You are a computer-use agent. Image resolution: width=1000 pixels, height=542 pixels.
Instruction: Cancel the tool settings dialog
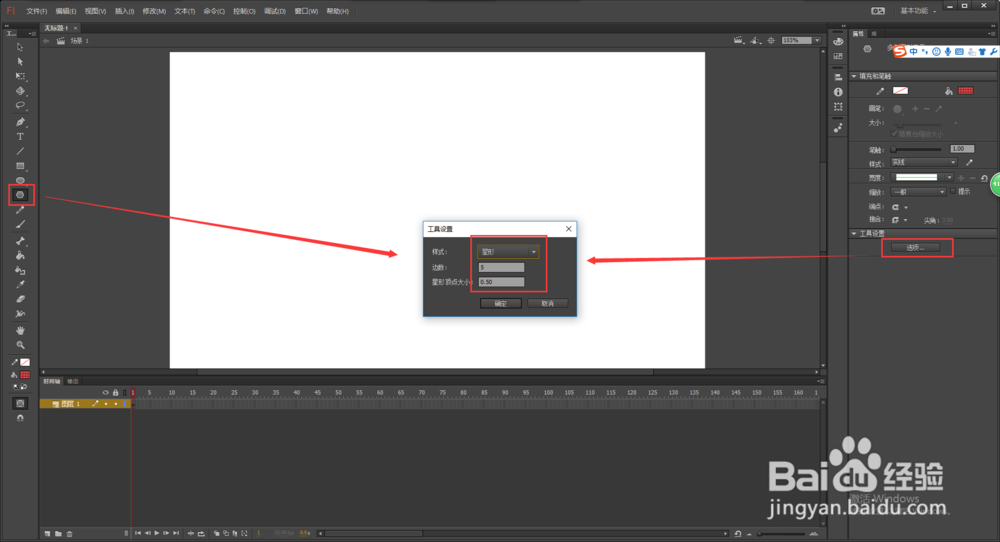pos(548,304)
